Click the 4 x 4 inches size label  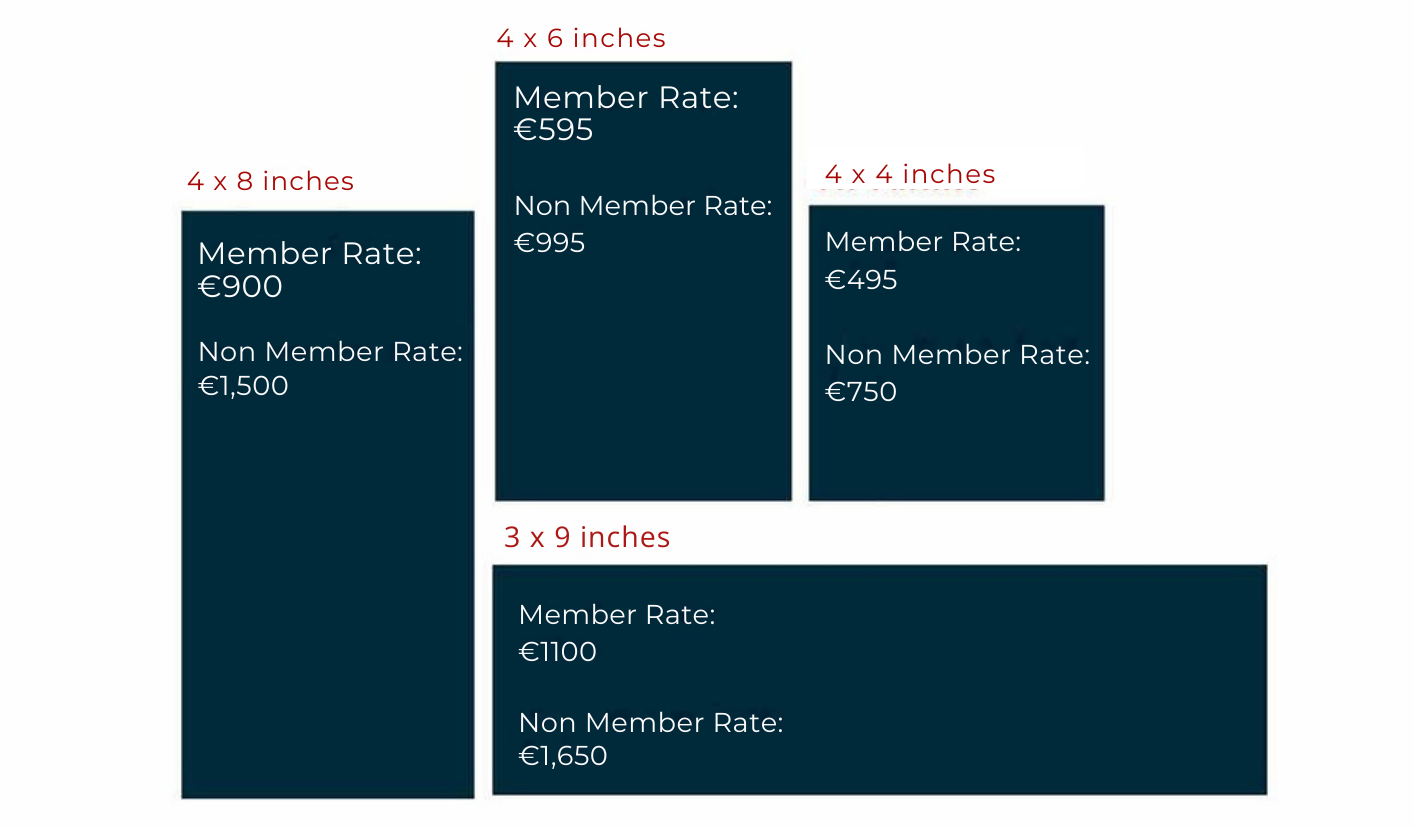tap(909, 174)
